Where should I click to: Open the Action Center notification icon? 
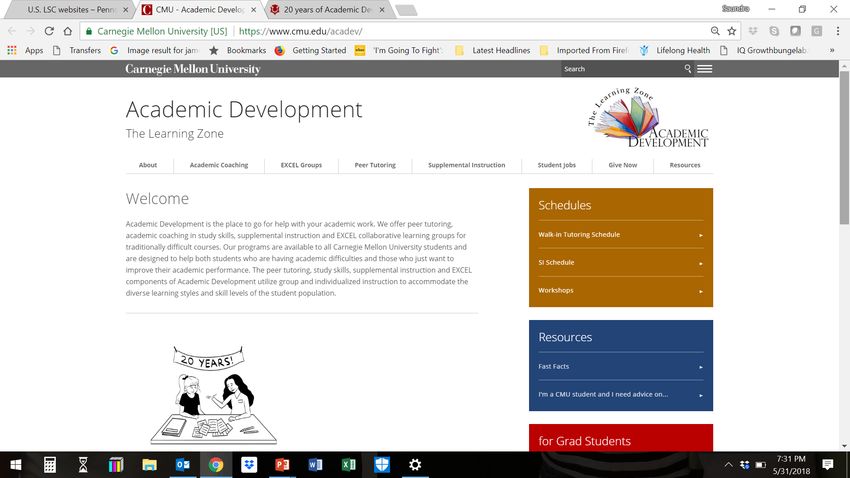827,464
